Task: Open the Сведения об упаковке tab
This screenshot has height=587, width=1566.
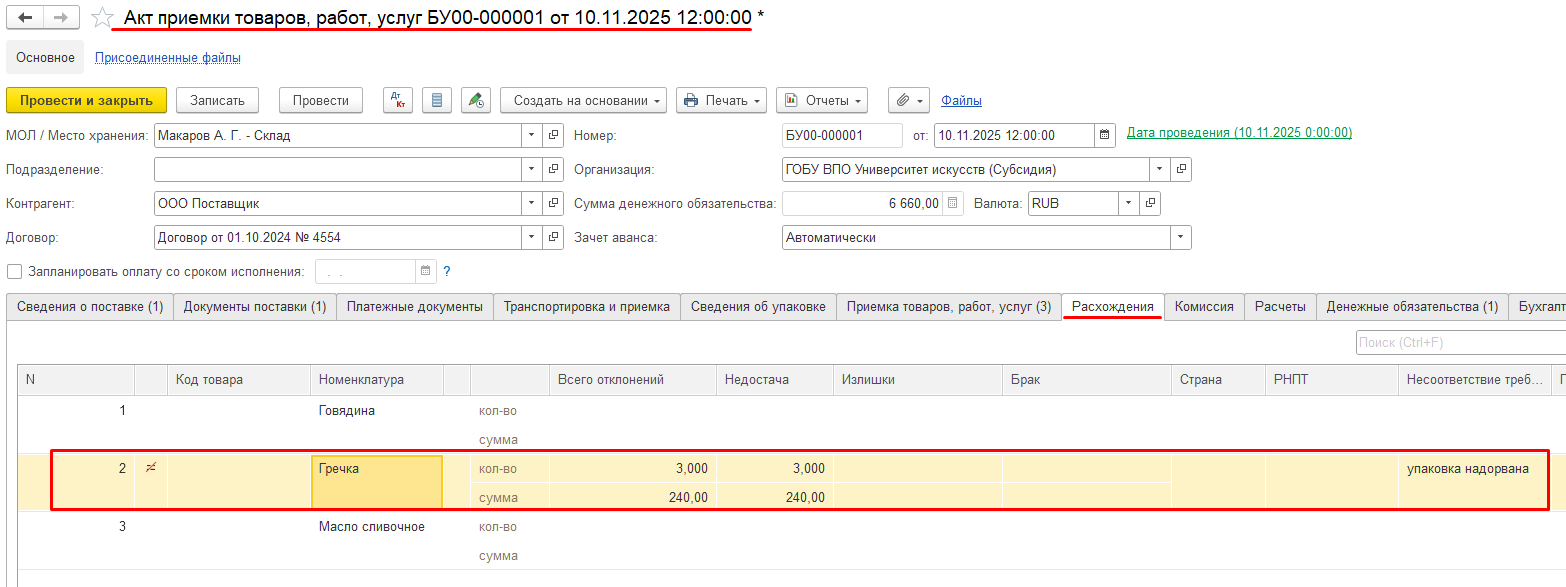Action: tap(758, 307)
